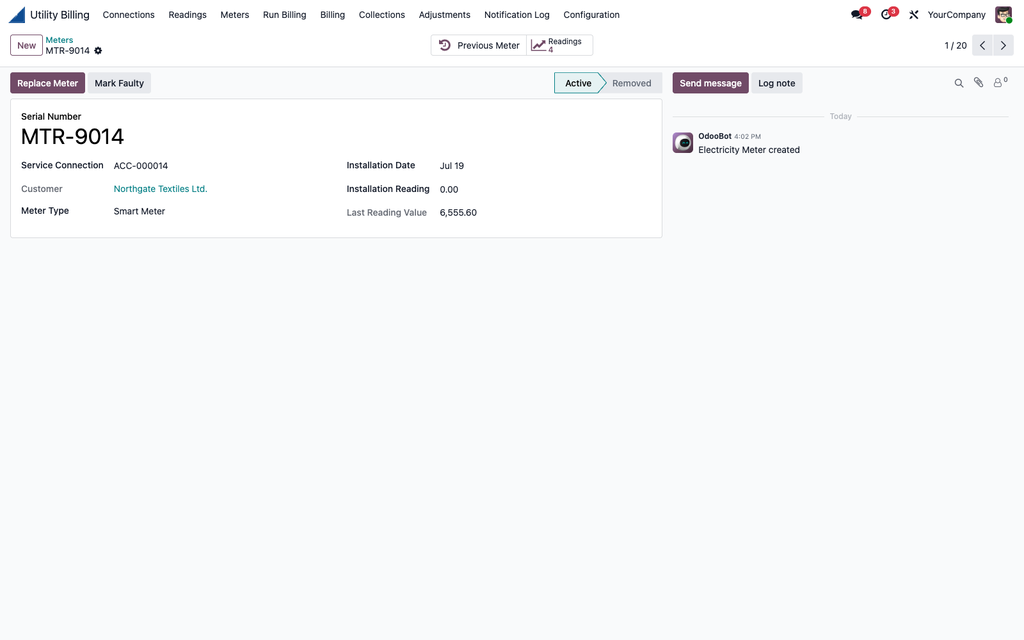Open the Collections menu

click(382, 14)
